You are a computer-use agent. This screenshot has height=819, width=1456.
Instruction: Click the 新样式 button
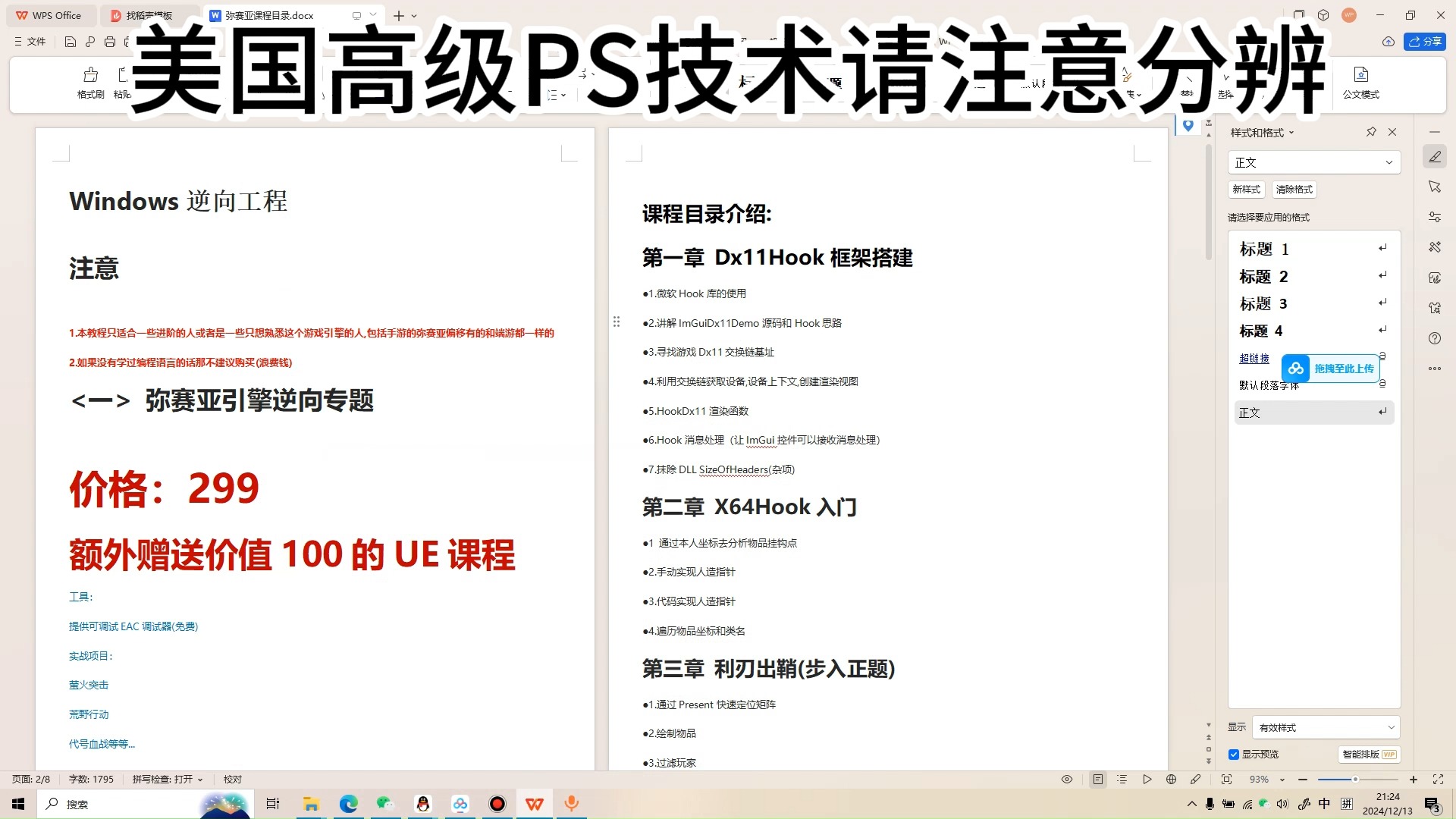coord(1246,190)
